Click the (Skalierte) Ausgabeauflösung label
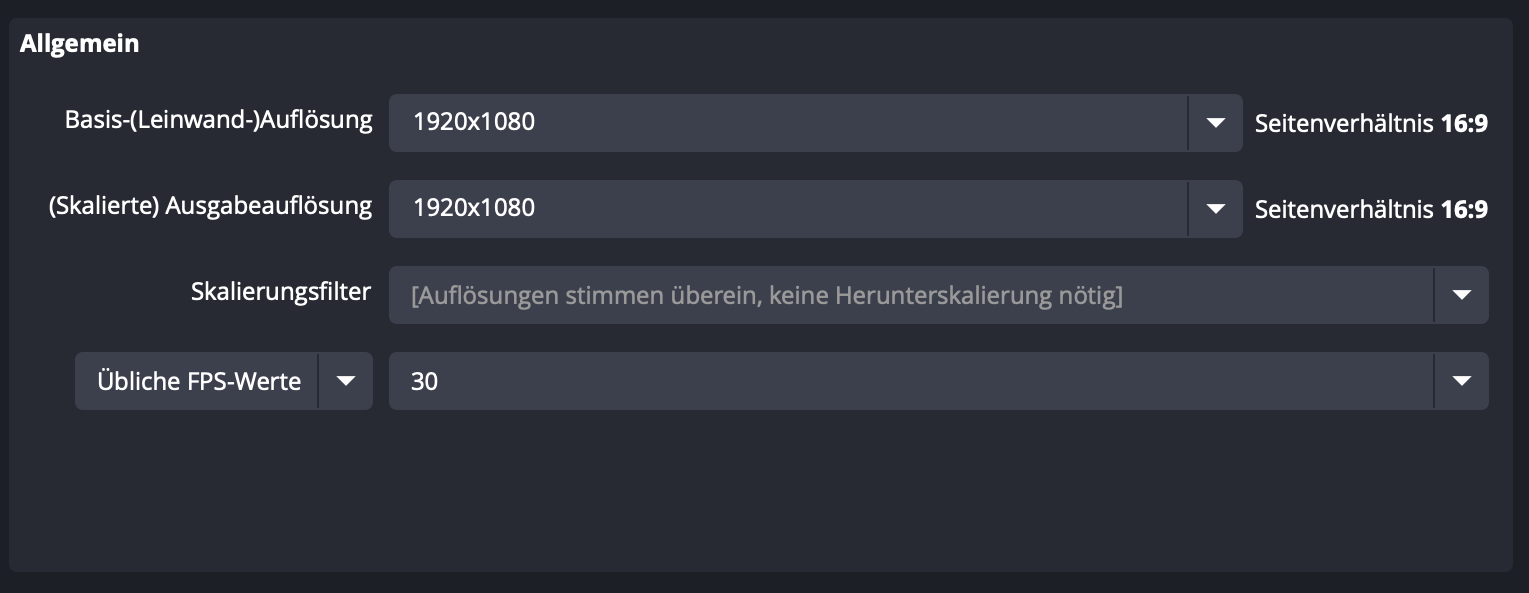 coord(210,207)
